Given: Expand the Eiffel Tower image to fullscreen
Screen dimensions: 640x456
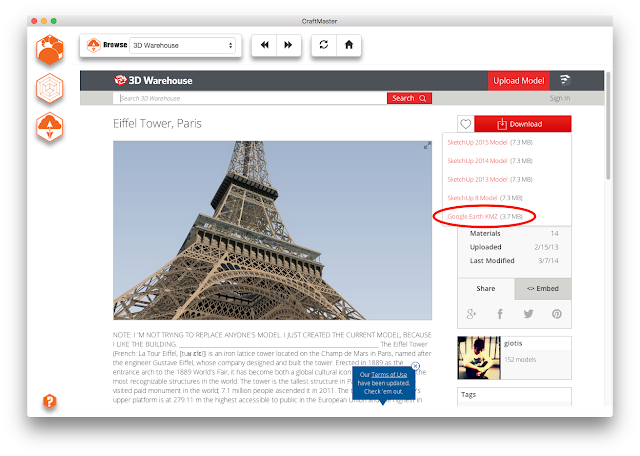Looking at the screenshot, I should pyautogui.click(x=427, y=146).
